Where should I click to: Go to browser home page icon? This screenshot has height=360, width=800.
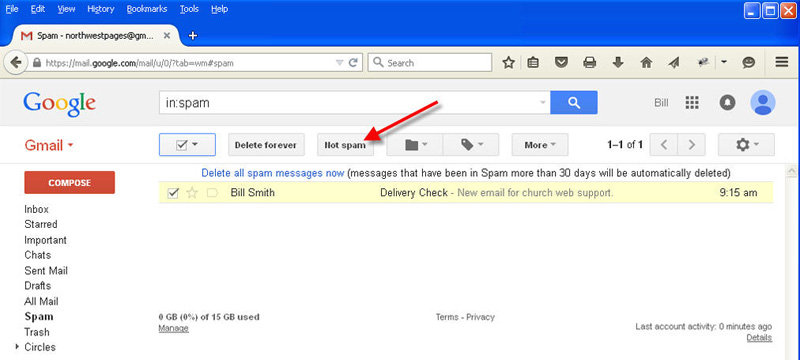[646, 63]
